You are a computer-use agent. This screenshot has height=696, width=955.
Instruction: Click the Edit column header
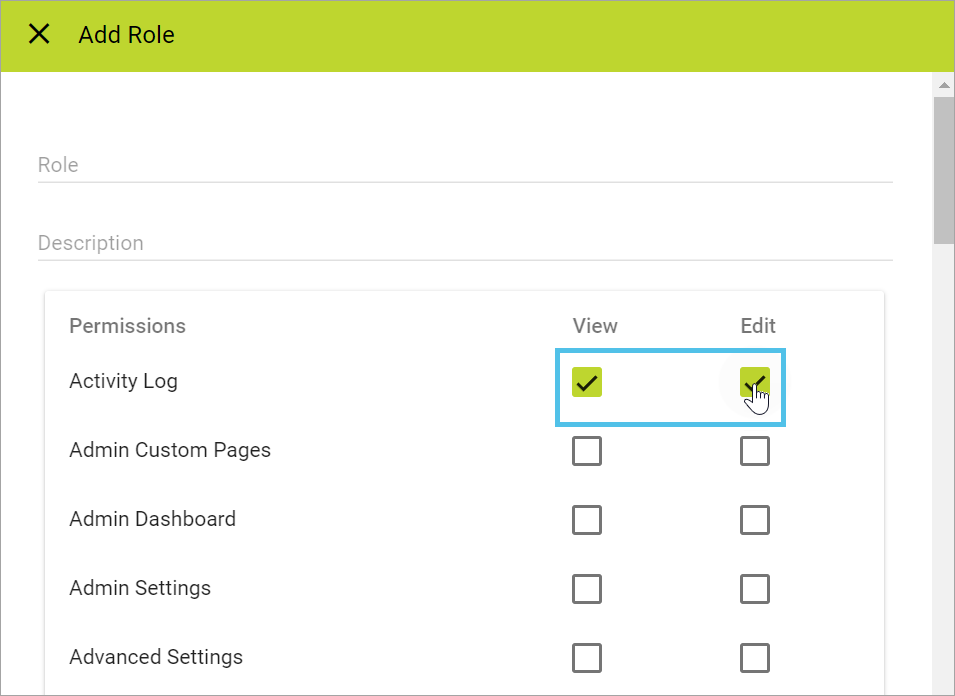(x=757, y=325)
